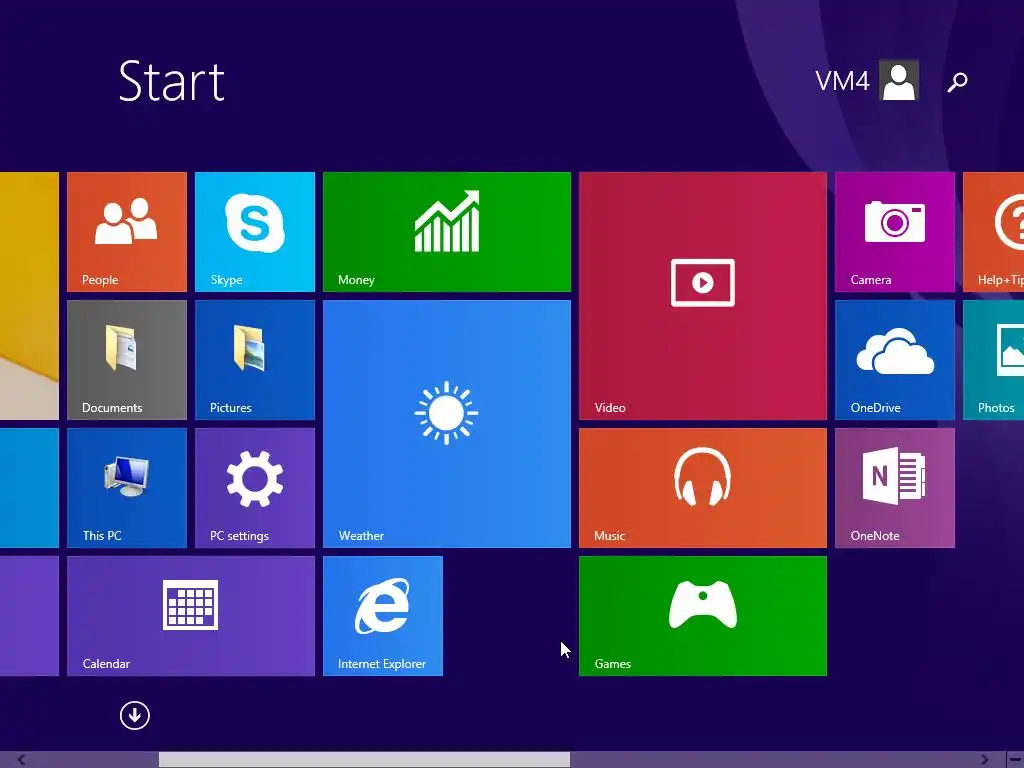Click the VM4 user name

(x=842, y=82)
